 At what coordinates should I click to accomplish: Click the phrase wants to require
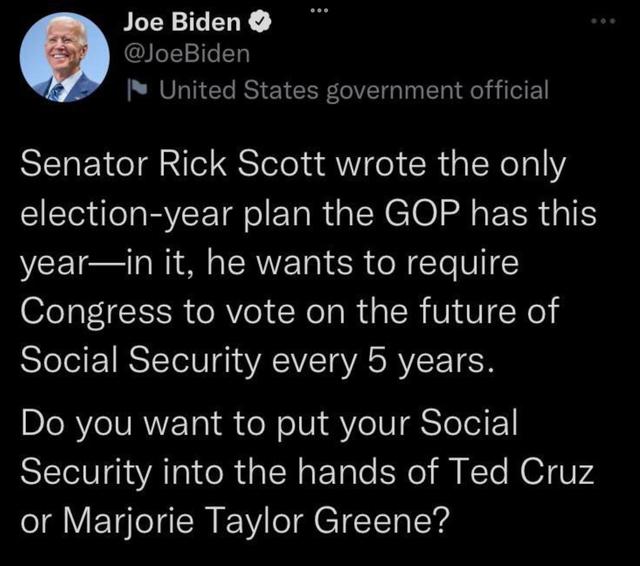point(389,263)
